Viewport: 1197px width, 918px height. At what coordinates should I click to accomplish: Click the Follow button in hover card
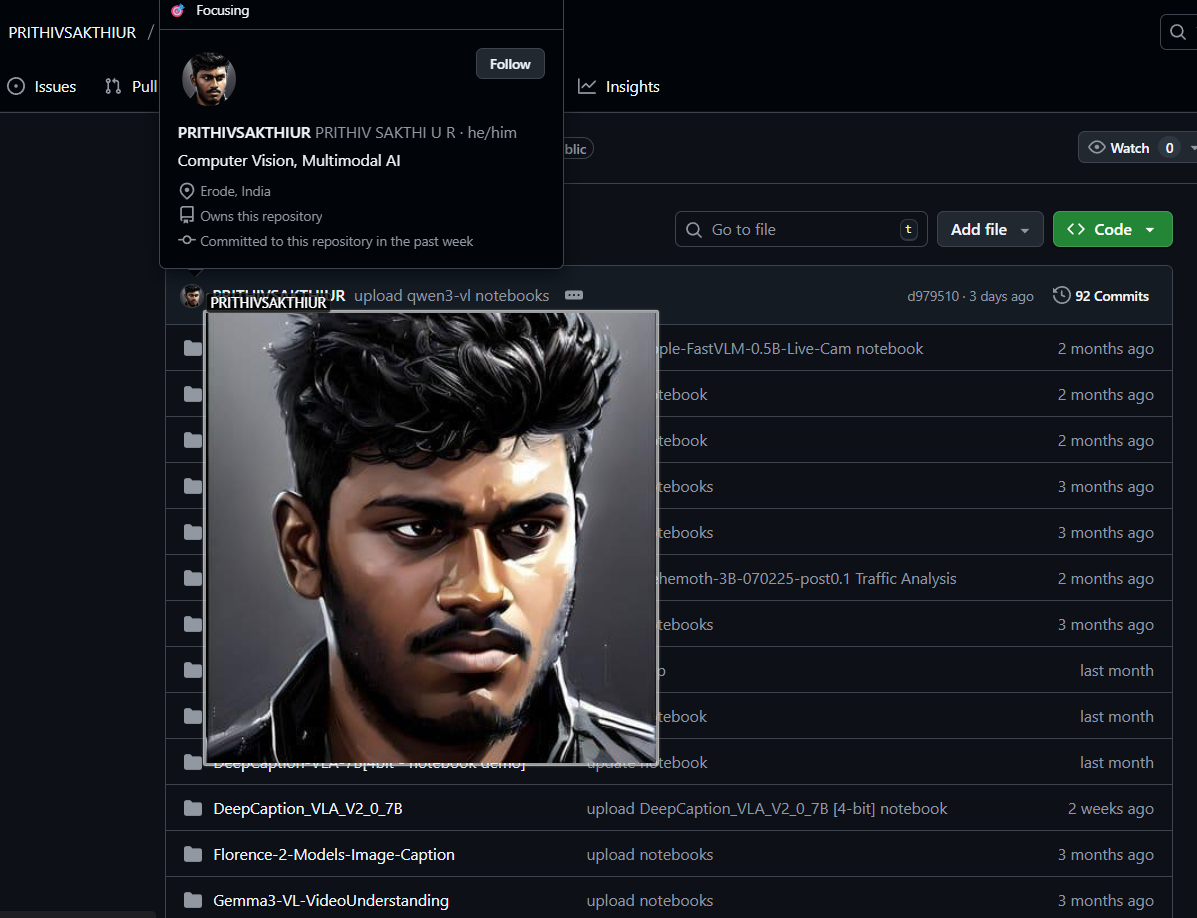click(x=510, y=64)
